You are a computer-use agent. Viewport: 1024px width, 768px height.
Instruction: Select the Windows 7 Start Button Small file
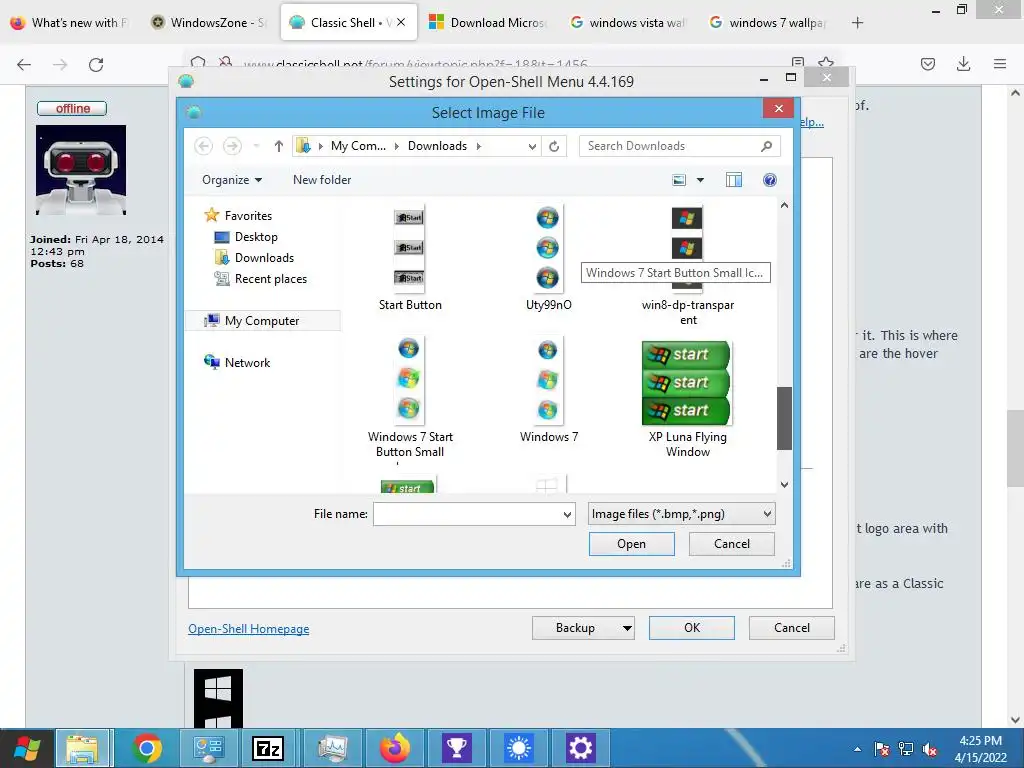(410, 398)
